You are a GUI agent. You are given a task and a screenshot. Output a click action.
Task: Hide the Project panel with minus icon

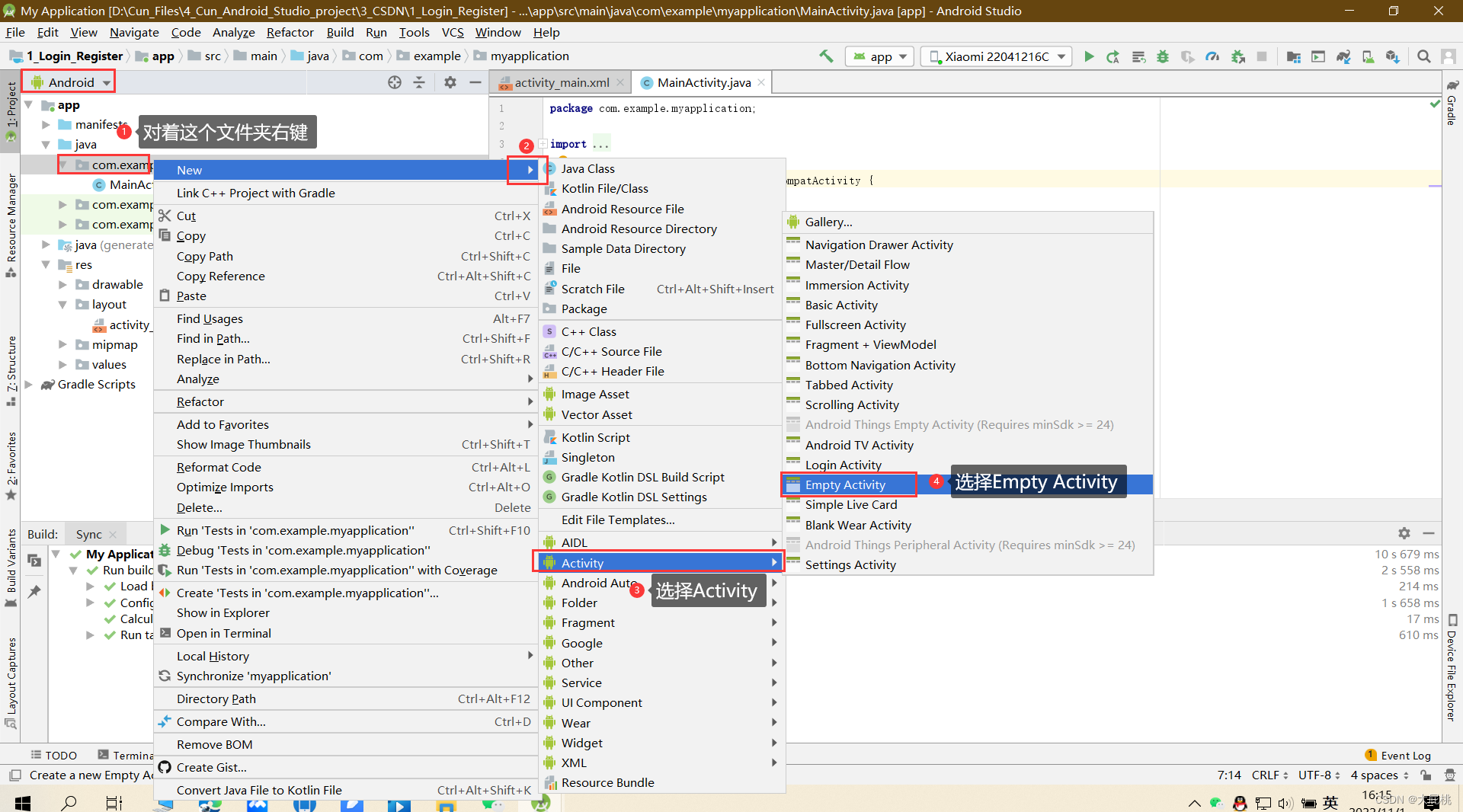(x=475, y=82)
